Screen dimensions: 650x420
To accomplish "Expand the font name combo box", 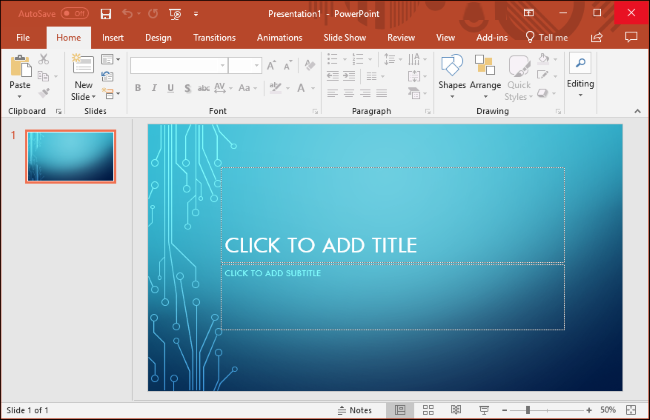I will click(x=220, y=65).
